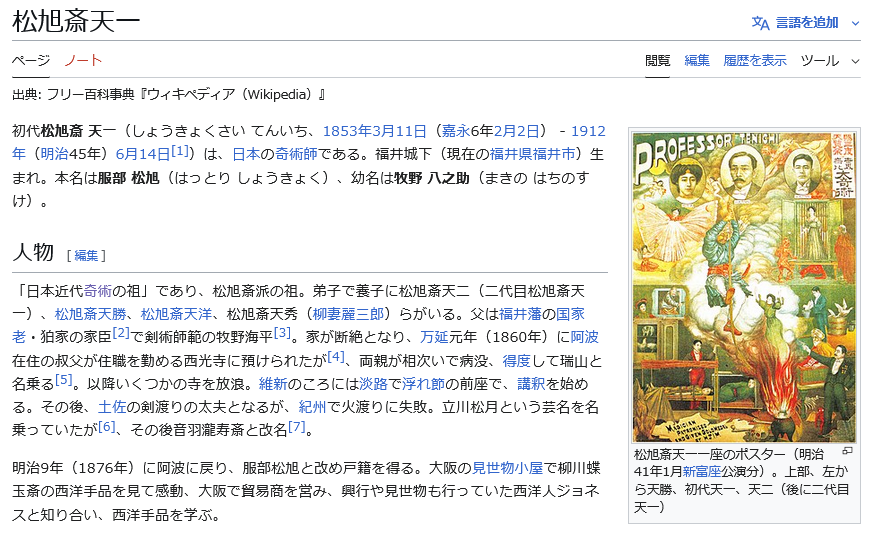Click the 編集 link beside 人物 heading

[x=86, y=256]
